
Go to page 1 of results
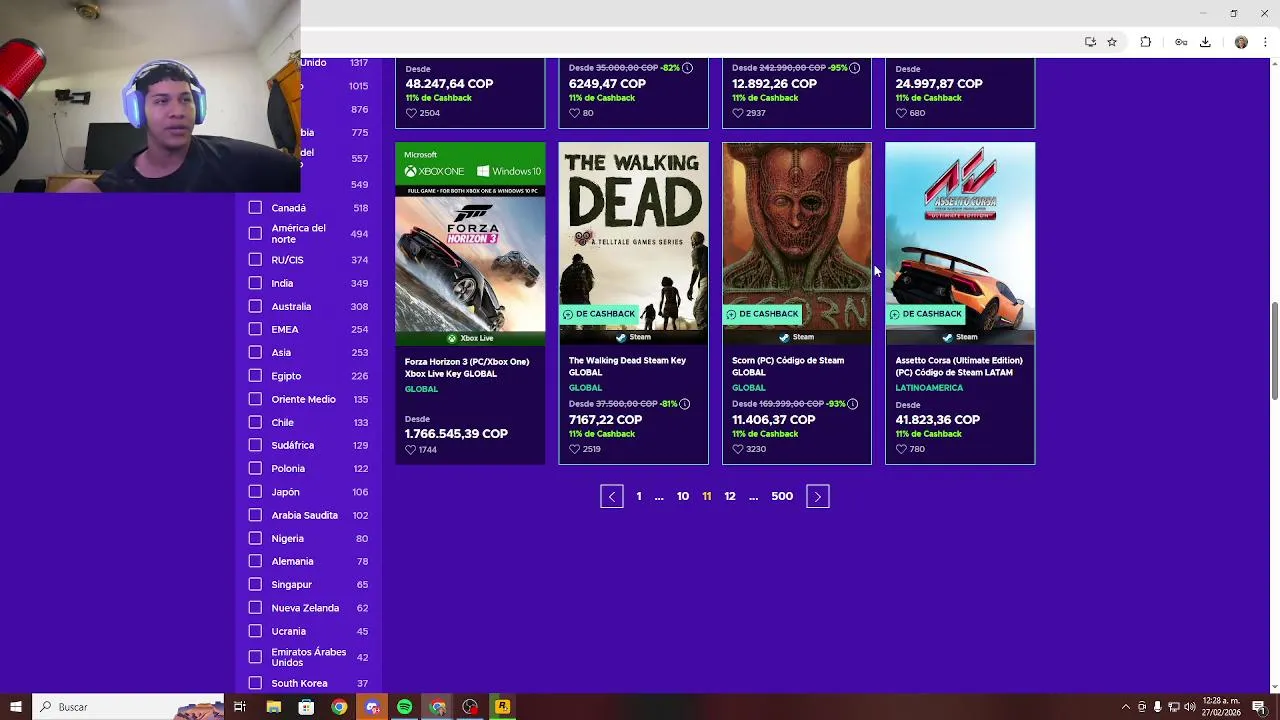[639, 496]
